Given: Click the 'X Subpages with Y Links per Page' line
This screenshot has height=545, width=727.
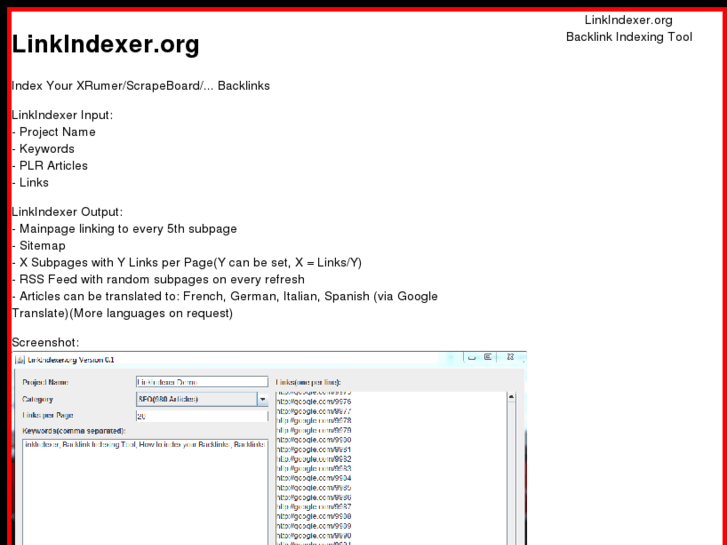Looking at the screenshot, I should pos(186,263).
